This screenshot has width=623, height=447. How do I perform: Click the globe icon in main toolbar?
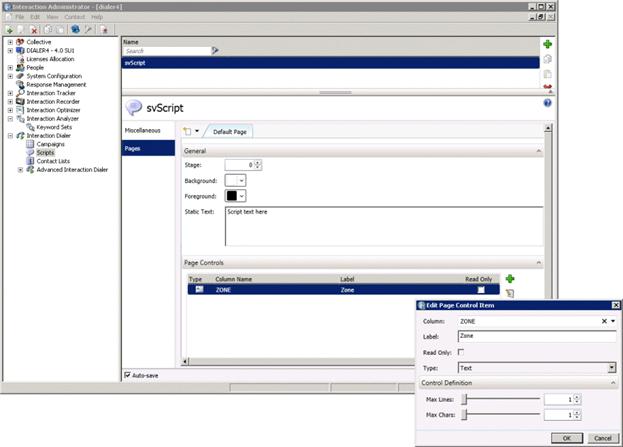pos(75,30)
